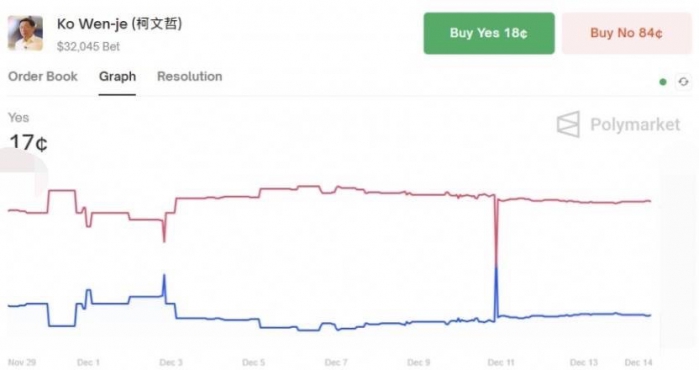Click the Polymarket watermark text

pos(635,124)
